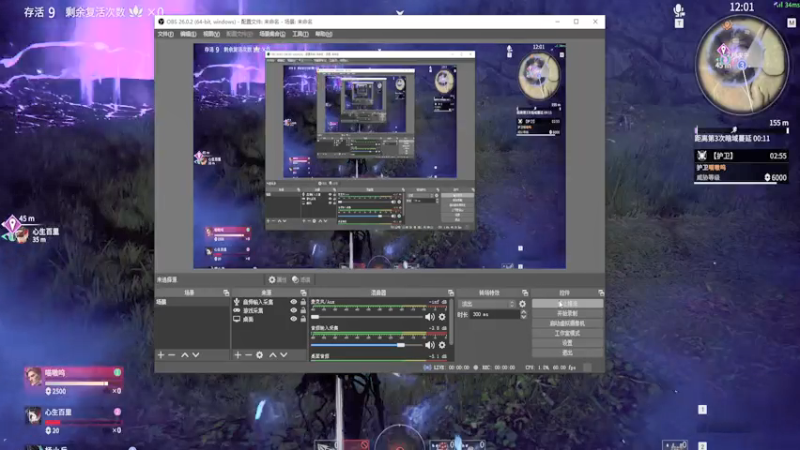Toggle visibility of 游戏采集 source
This screenshot has height=450, width=800.
(x=293, y=310)
